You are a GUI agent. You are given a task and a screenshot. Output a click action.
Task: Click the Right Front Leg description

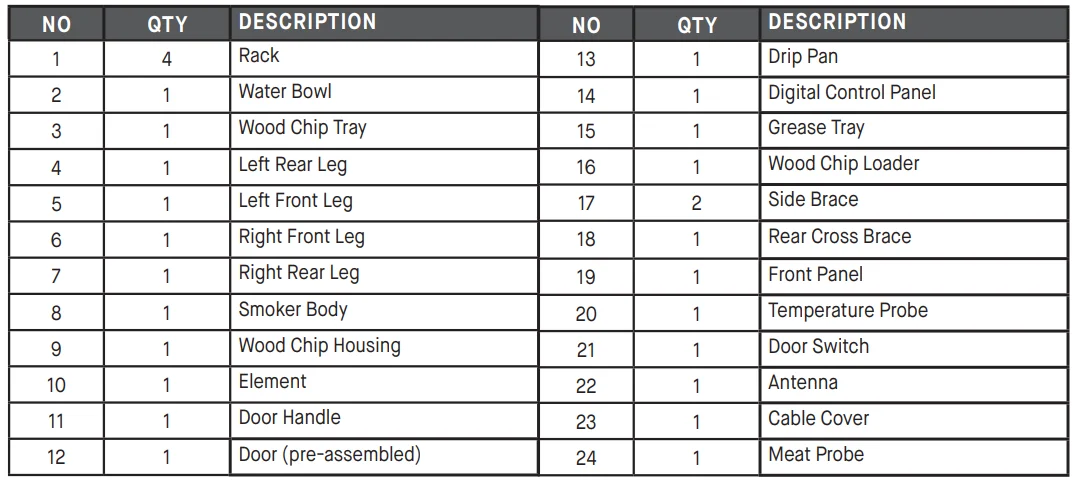(x=301, y=237)
